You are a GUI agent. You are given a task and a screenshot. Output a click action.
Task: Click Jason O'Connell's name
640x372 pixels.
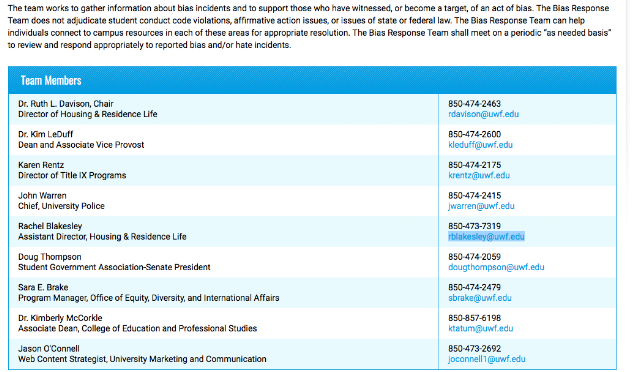point(49,349)
